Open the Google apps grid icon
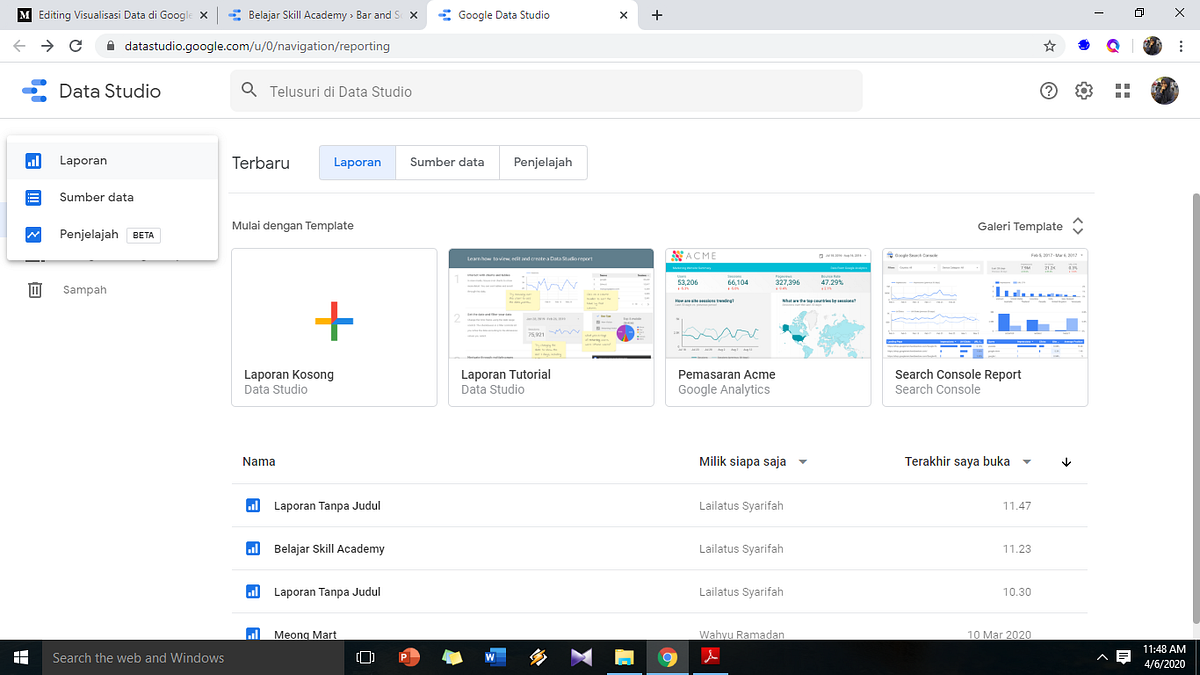 coord(1122,91)
